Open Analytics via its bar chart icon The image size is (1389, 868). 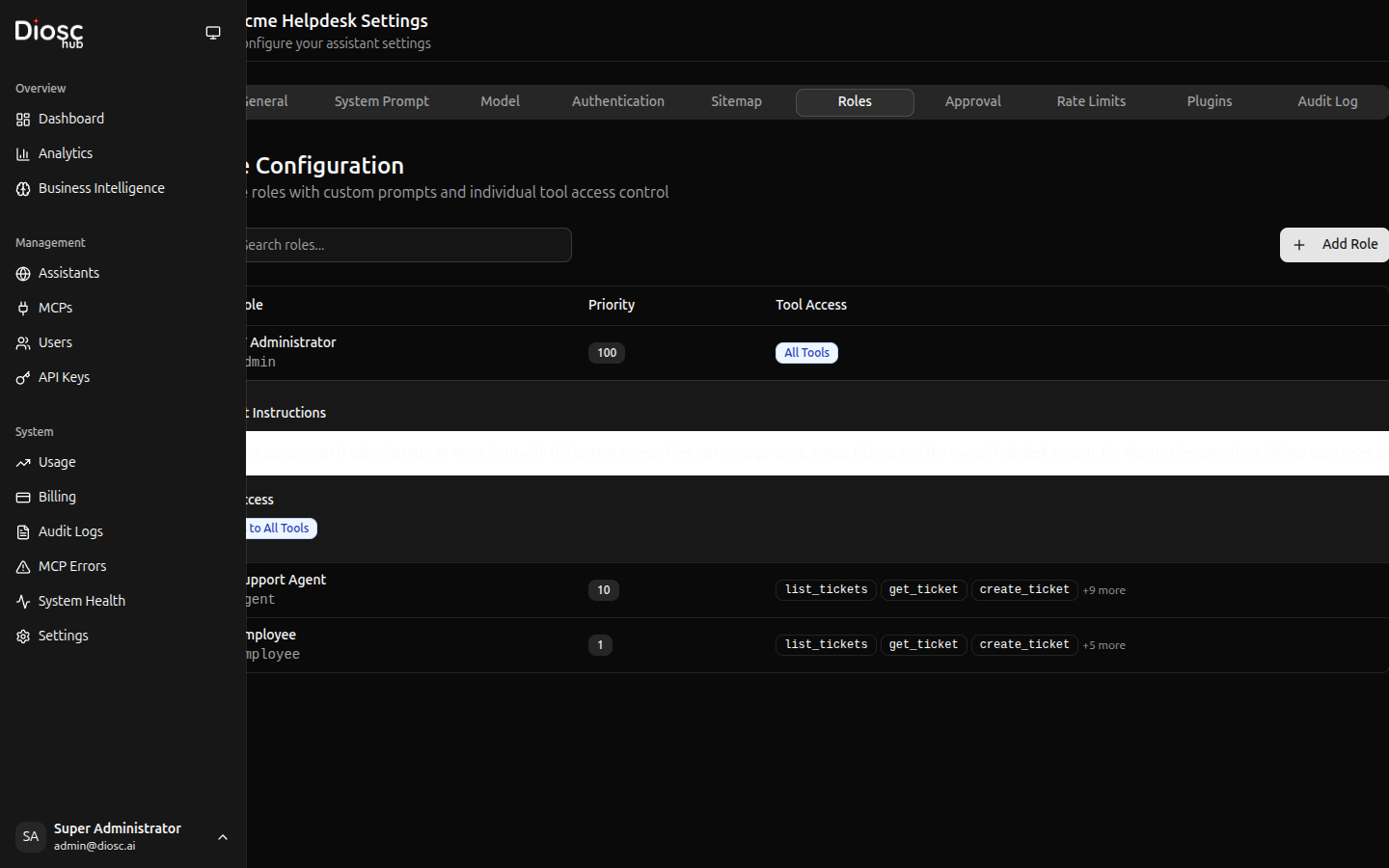(23, 154)
